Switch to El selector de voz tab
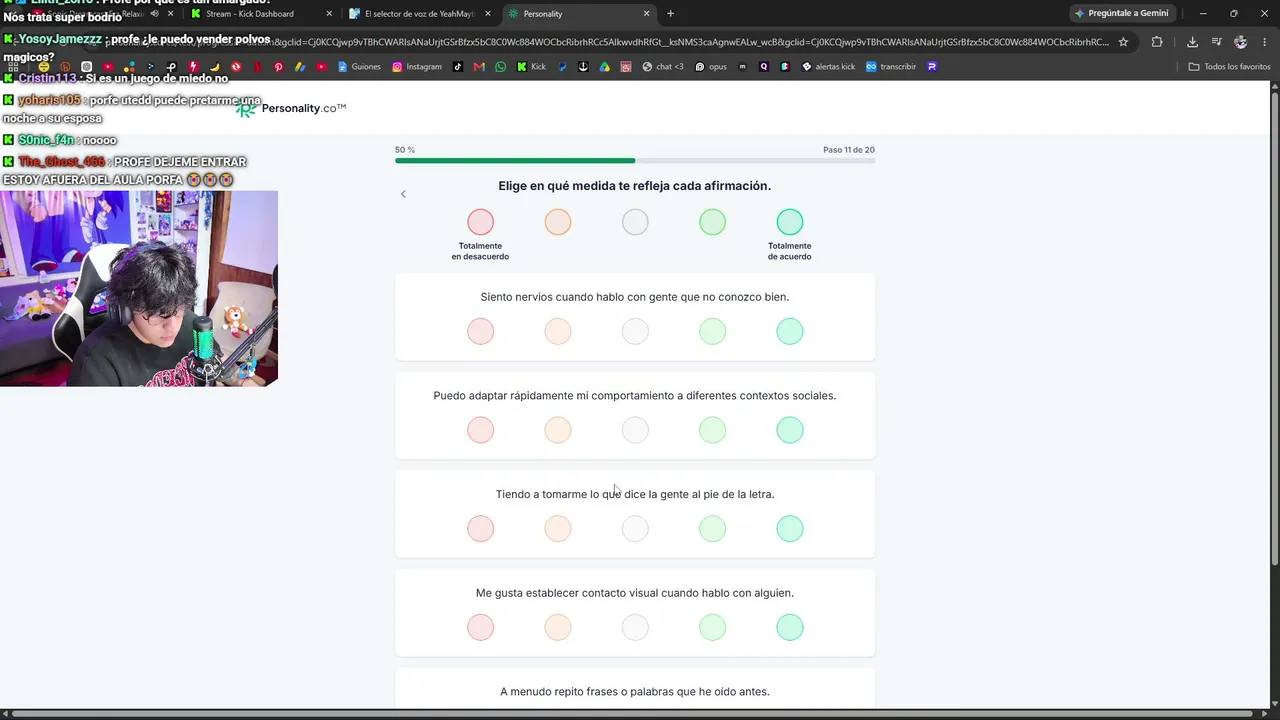 click(418, 14)
